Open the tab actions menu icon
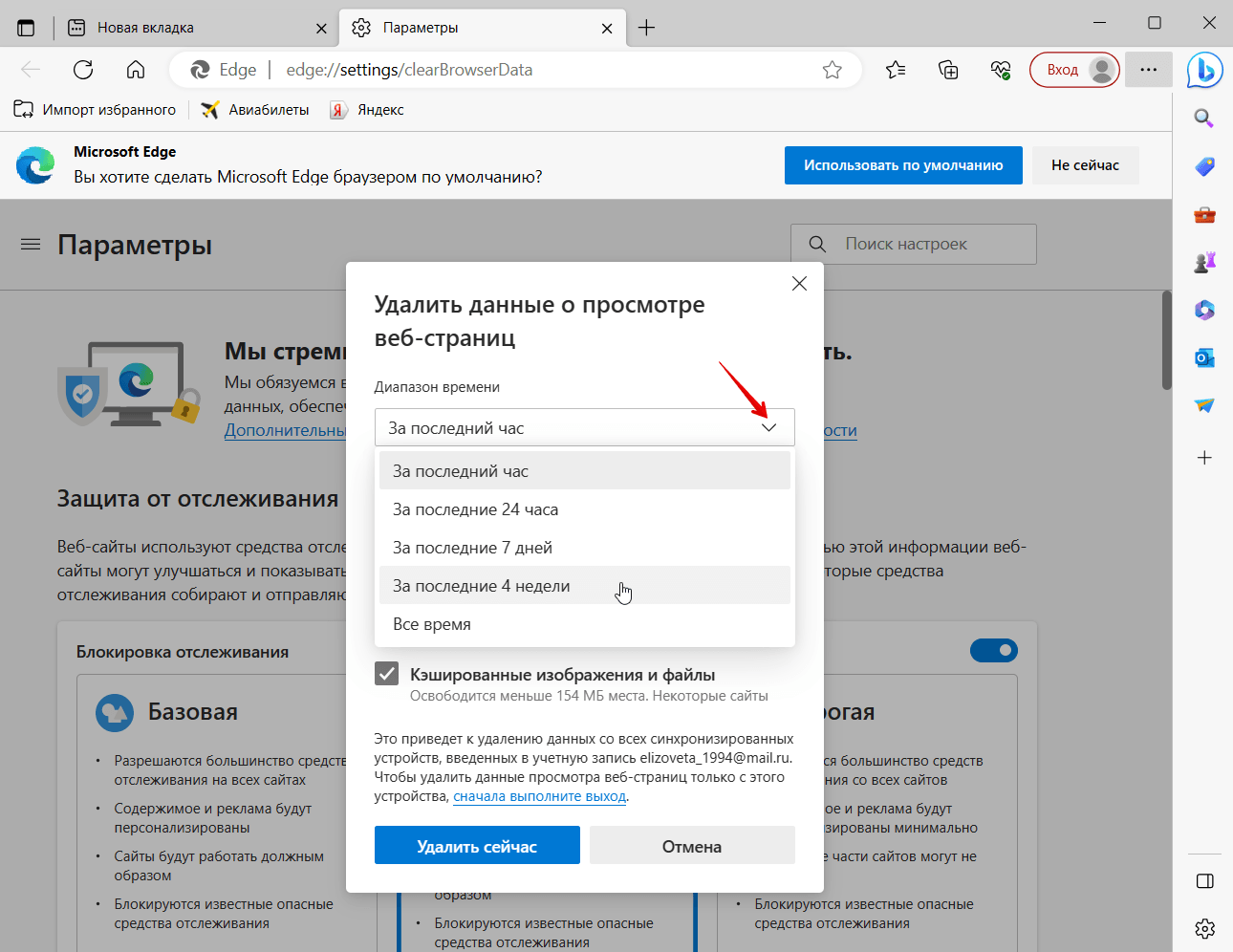 pyautogui.click(x=26, y=28)
